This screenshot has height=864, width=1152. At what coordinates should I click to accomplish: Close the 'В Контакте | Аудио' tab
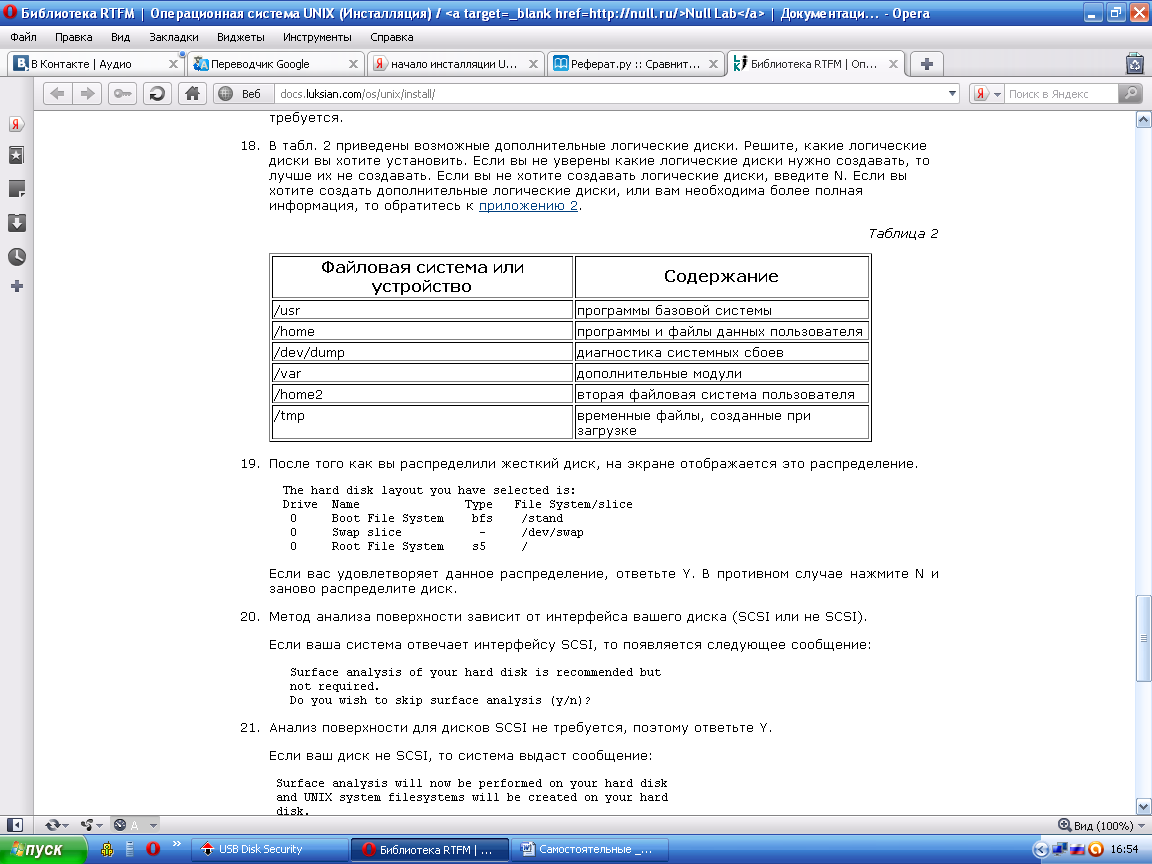pos(173,64)
